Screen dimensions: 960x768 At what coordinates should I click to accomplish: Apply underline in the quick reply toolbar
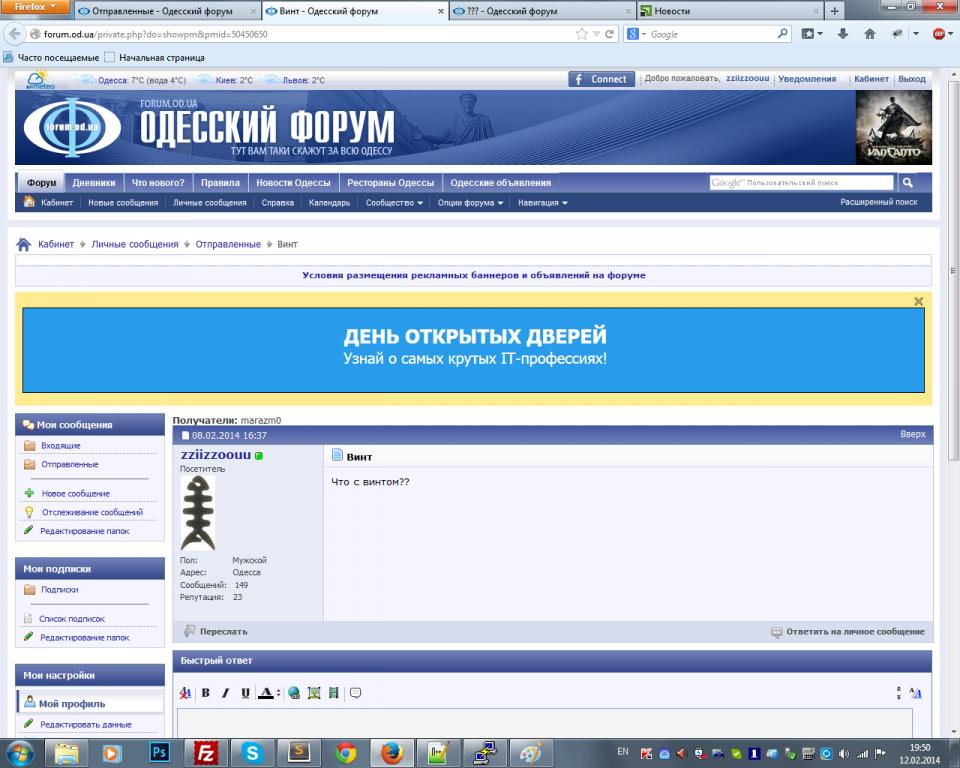click(245, 693)
